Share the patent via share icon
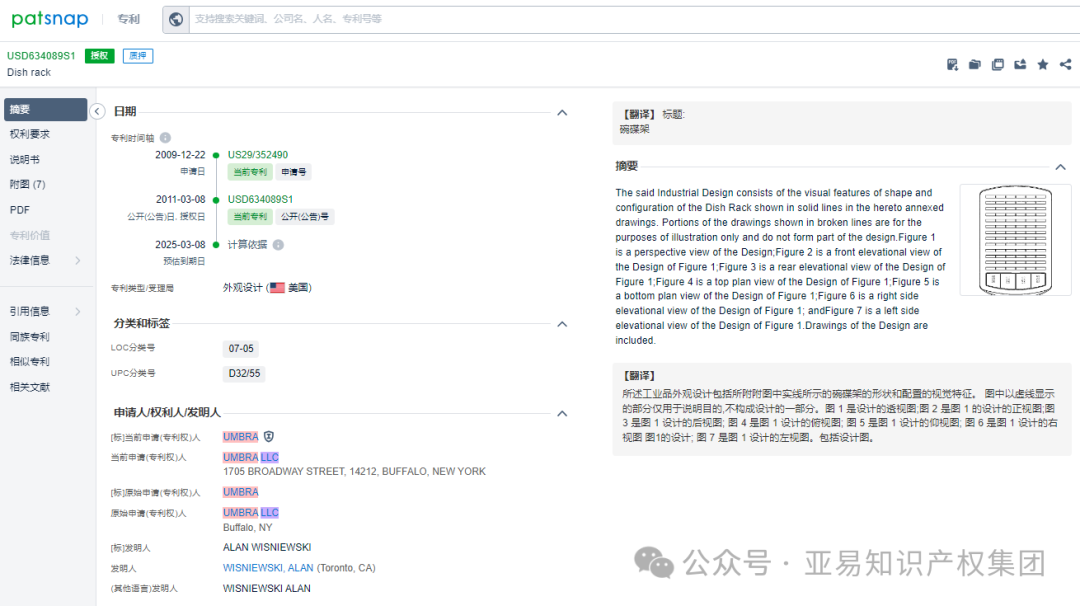 click(1066, 65)
